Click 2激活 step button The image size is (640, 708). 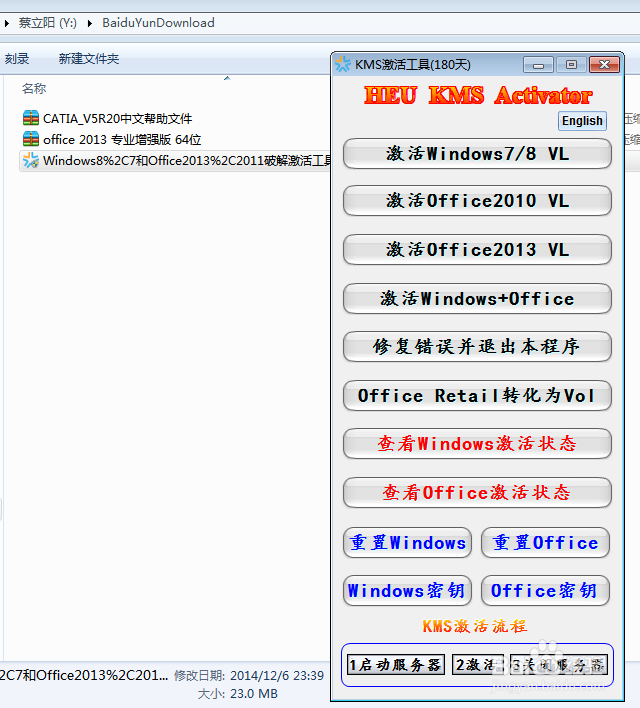478,665
